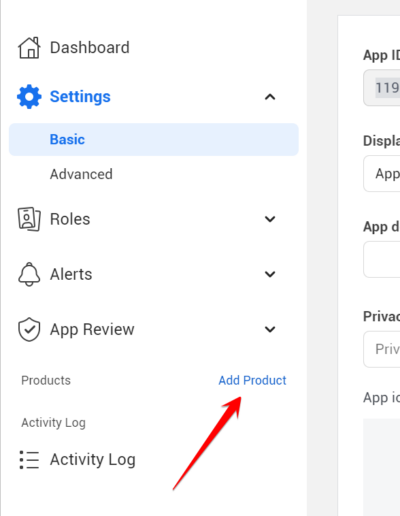
Task: Open Activity Log page entry
Action: (93, 460)
